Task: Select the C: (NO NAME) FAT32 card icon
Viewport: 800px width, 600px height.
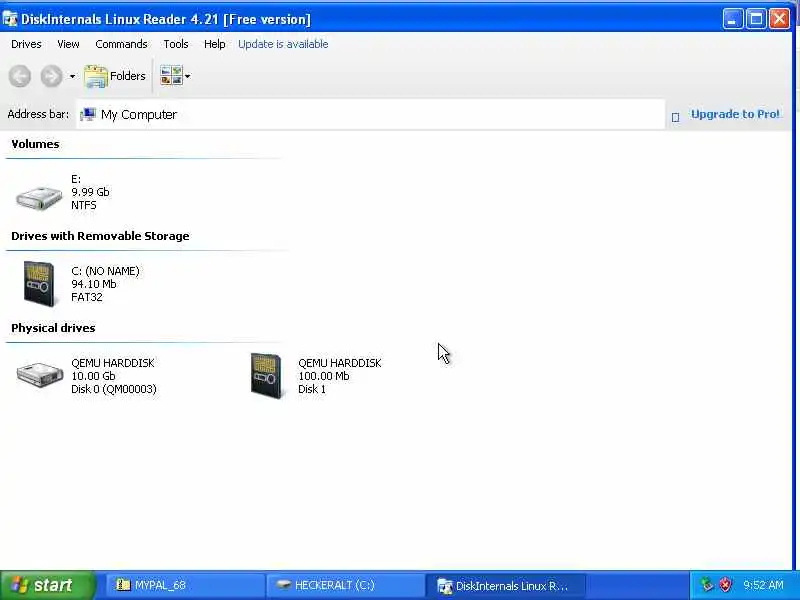Action: 39,284
